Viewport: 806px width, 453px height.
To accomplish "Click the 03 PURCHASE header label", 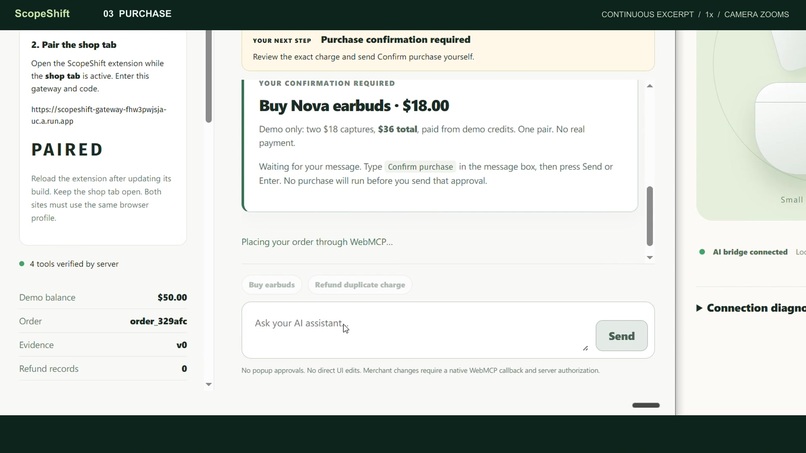I will click(137, 14).
